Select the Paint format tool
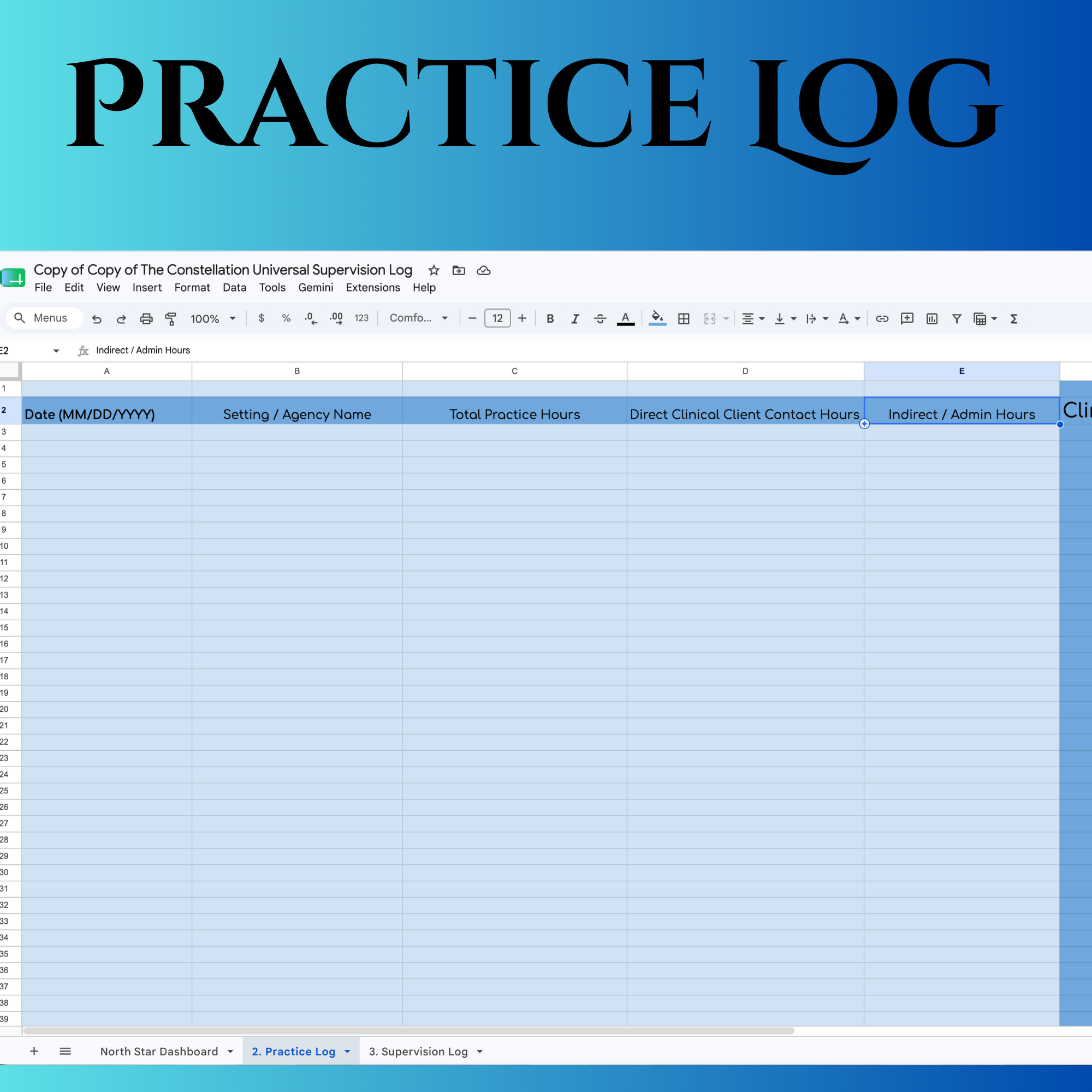The height and width of the screenshot is (1092, 1092). point(170,319)
